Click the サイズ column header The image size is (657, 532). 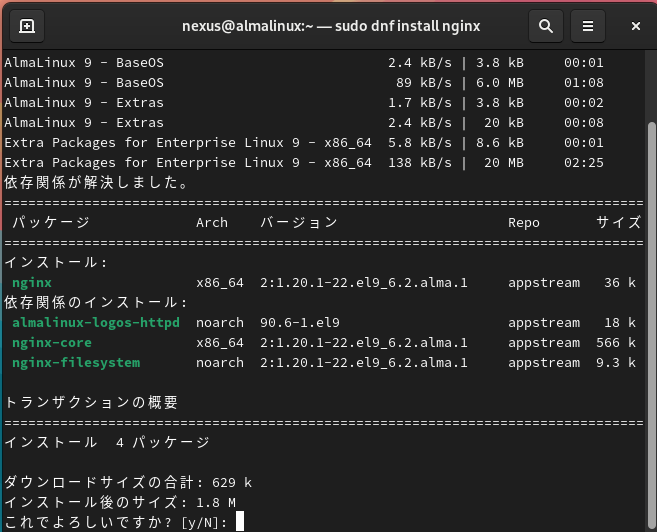tap(616, 223)
